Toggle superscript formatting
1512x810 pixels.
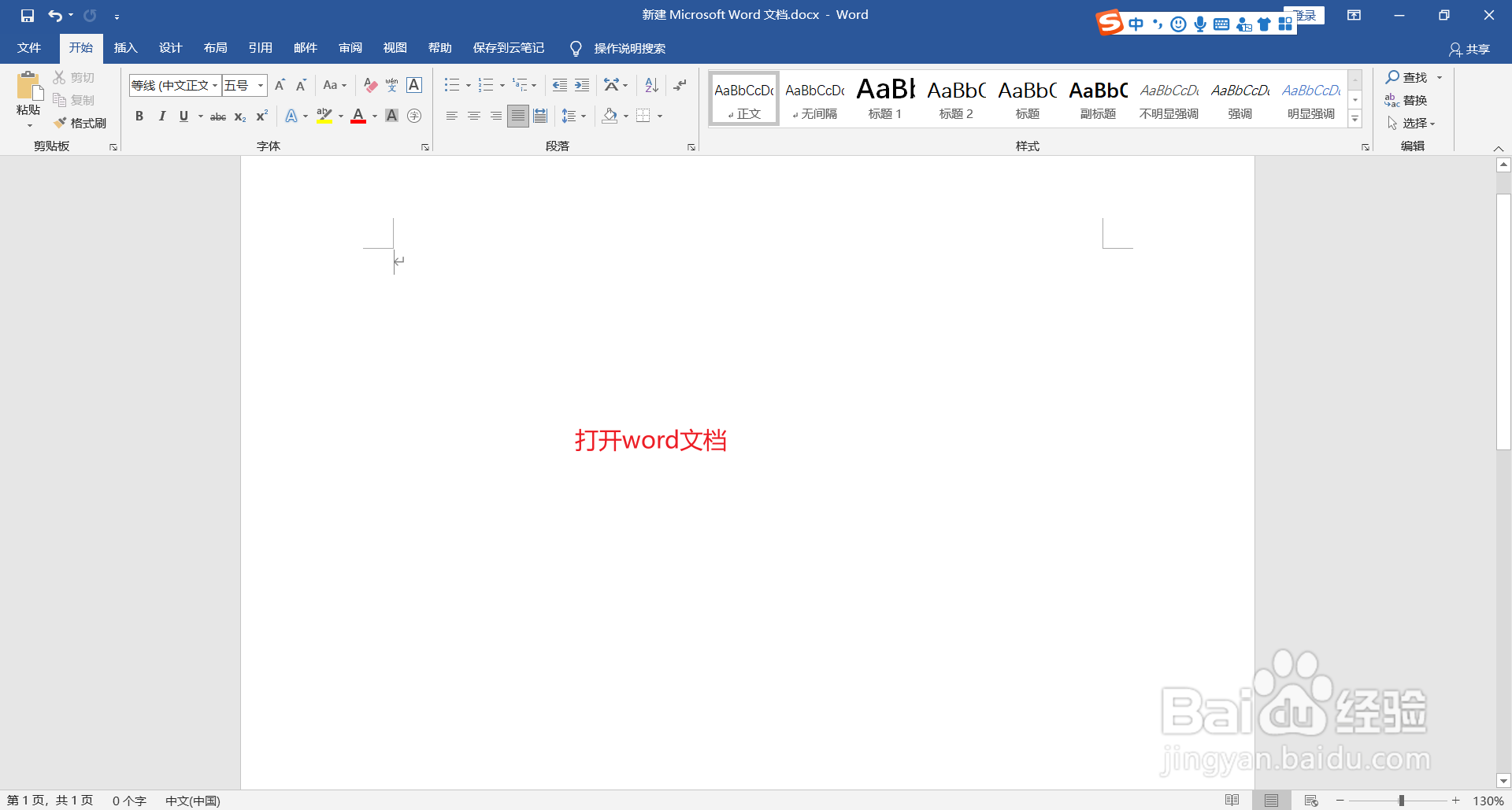[262, 116]
